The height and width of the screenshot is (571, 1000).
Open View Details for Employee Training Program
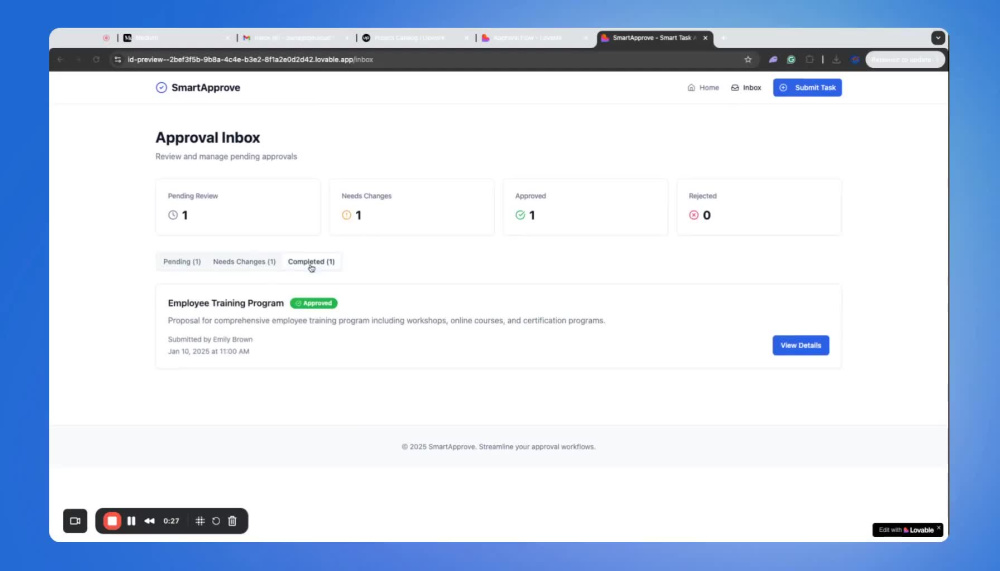(800, 345)
